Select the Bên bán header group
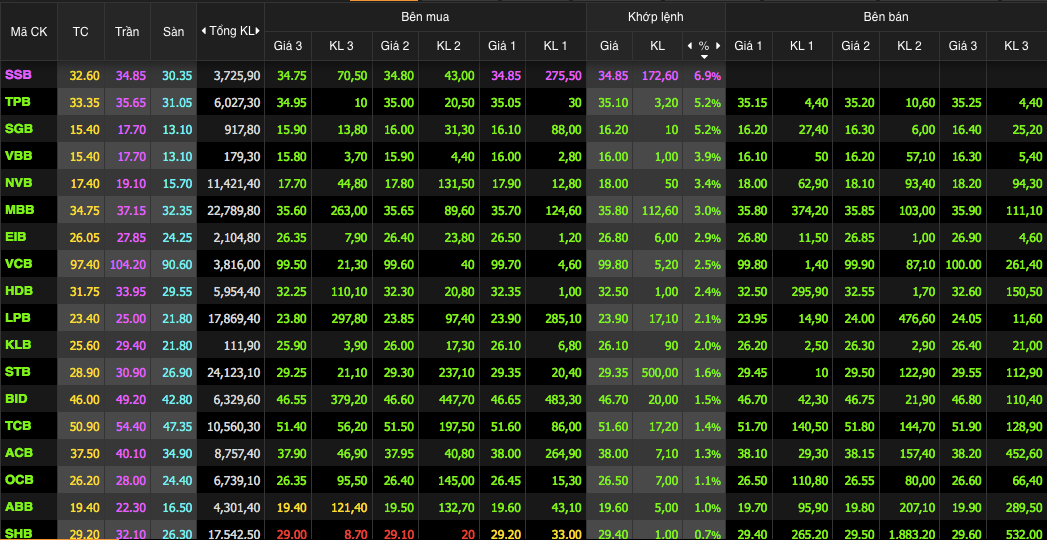Screen dimensions: 1047x540 click(x=885, y=17)
